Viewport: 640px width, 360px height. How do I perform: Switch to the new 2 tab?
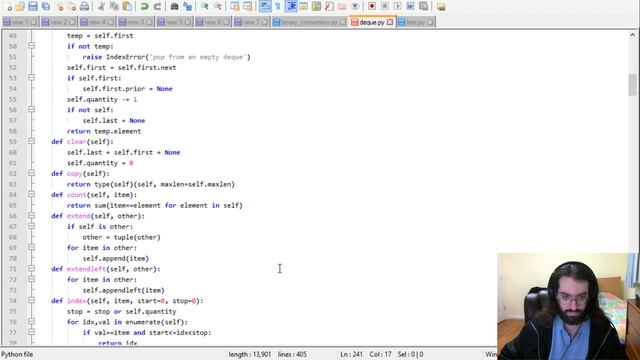(58, 22)
